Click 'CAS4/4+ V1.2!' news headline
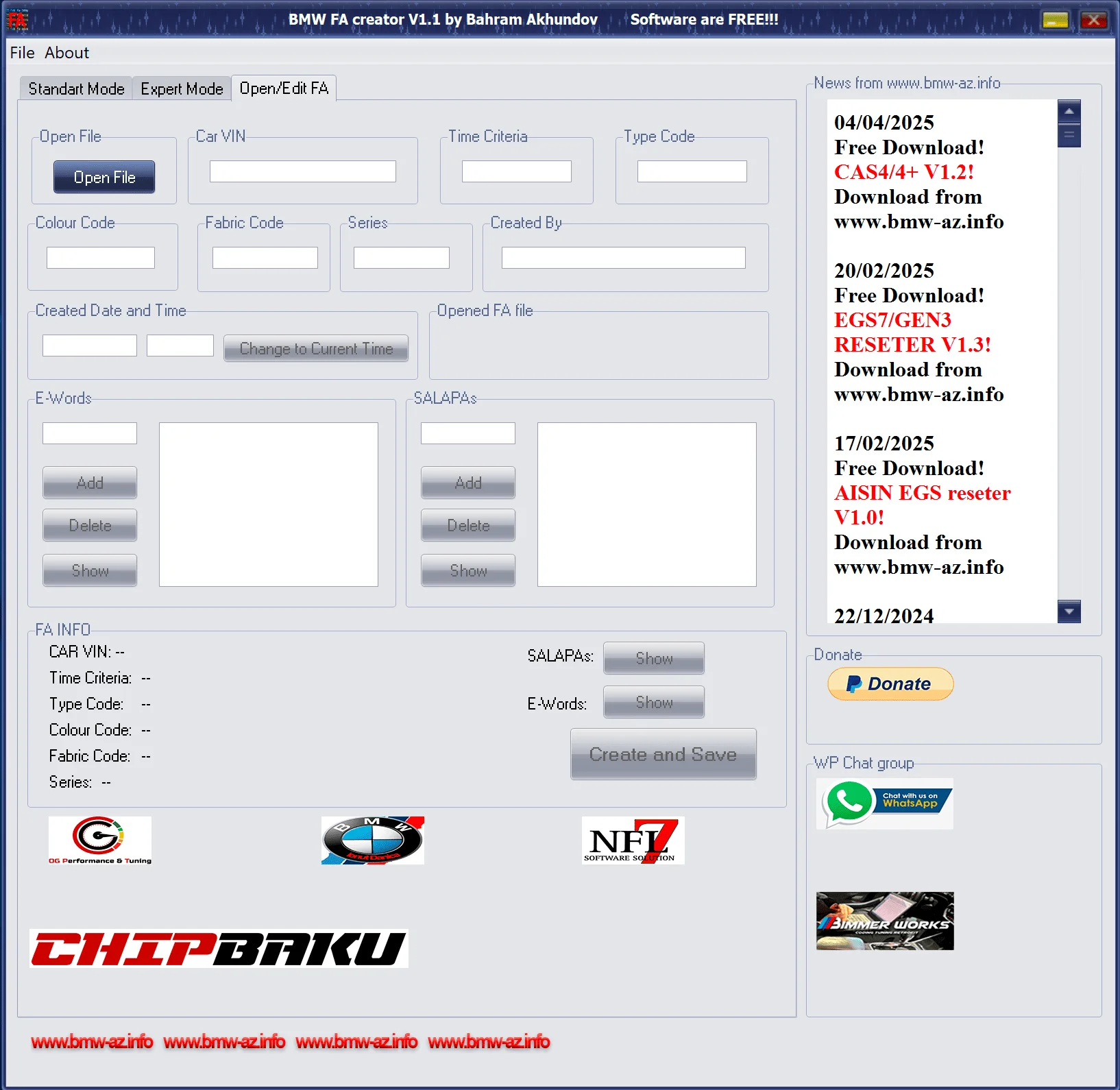The image size is (1120, 1090). 904,172
